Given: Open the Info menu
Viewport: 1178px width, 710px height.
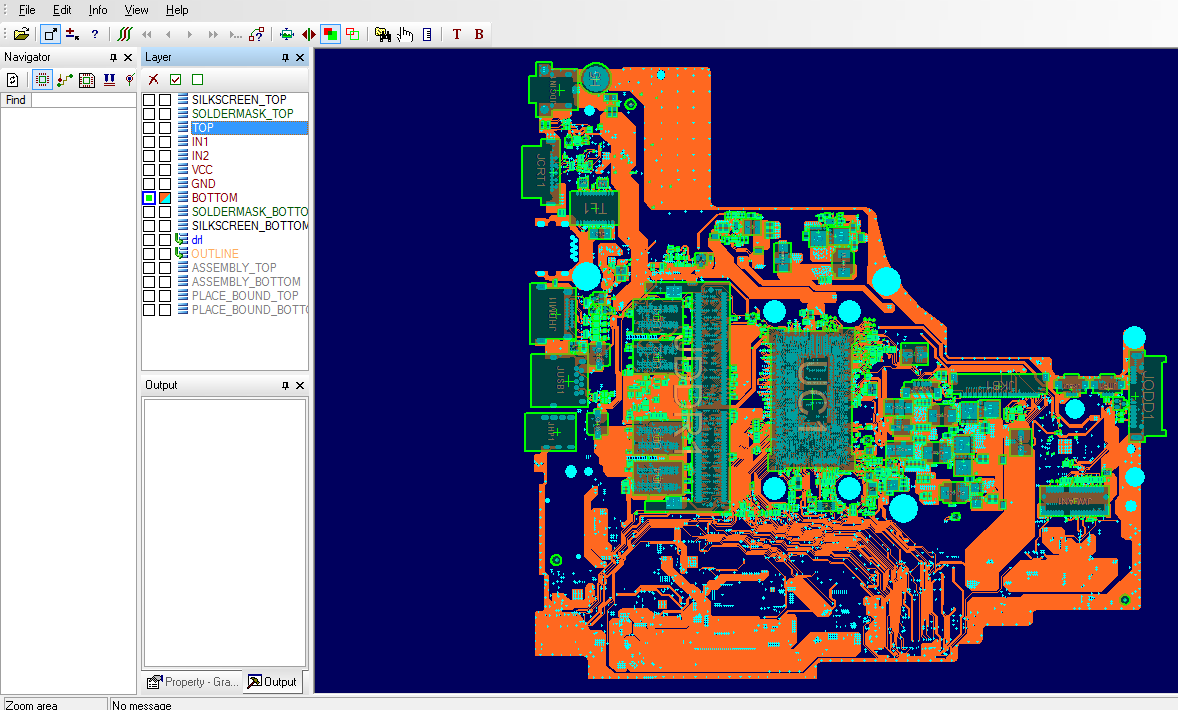Looking at the screenshot, I should point(98,10).
